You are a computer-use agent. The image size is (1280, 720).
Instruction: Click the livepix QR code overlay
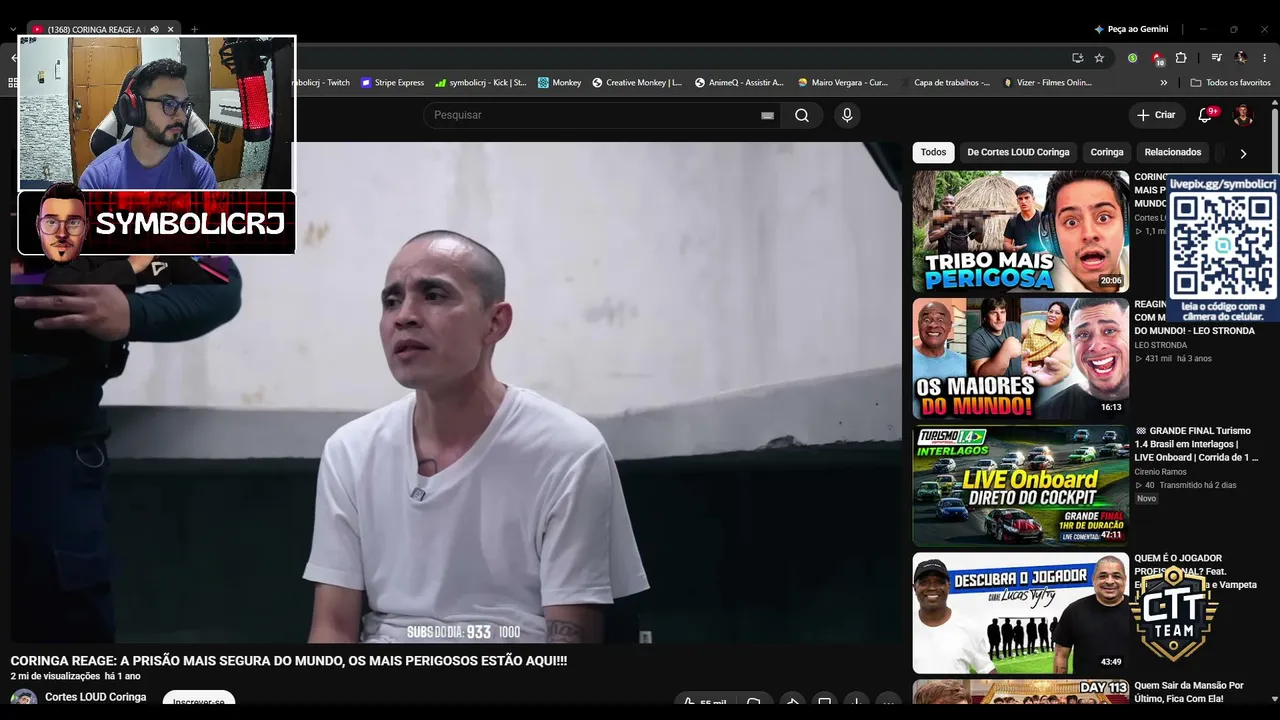1223,248
